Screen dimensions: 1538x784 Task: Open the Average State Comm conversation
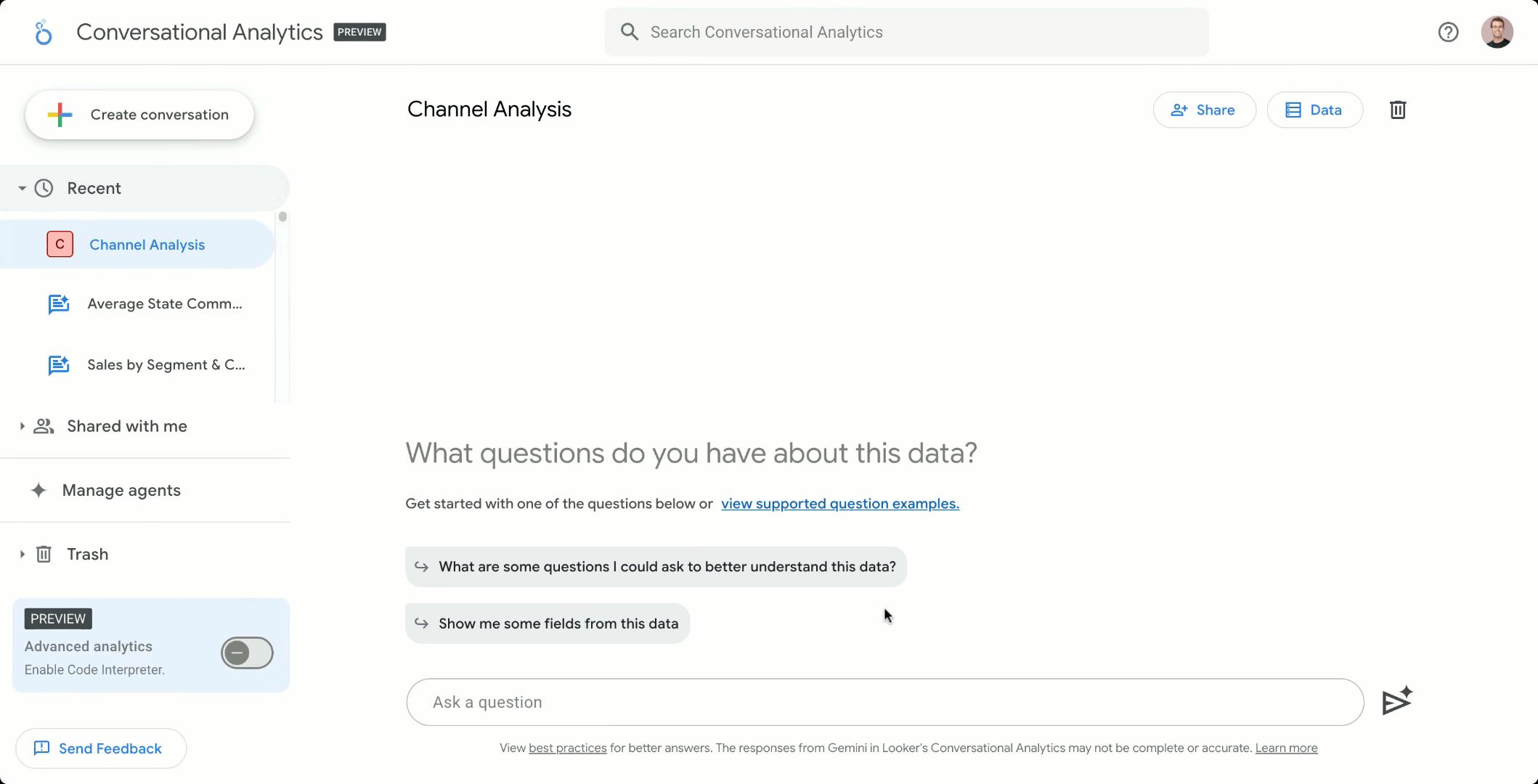click(163, 303)
